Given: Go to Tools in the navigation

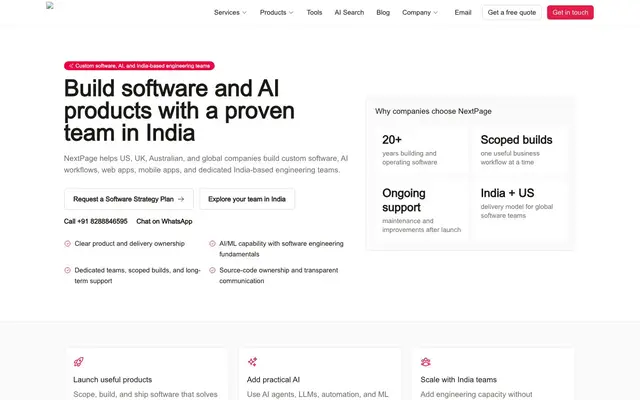Looking at the screenshot, I should pyautogui.click(x=314, y=13).
